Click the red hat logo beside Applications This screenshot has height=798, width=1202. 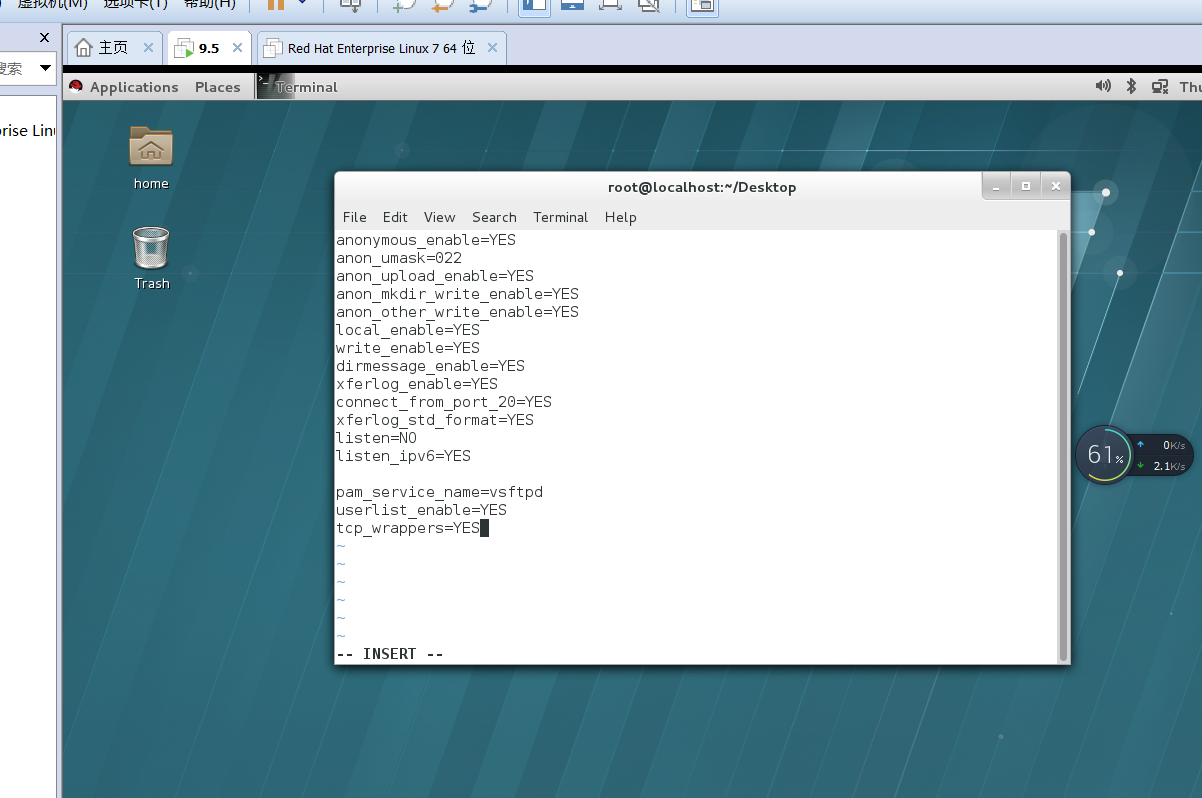[x=76, y=87]
